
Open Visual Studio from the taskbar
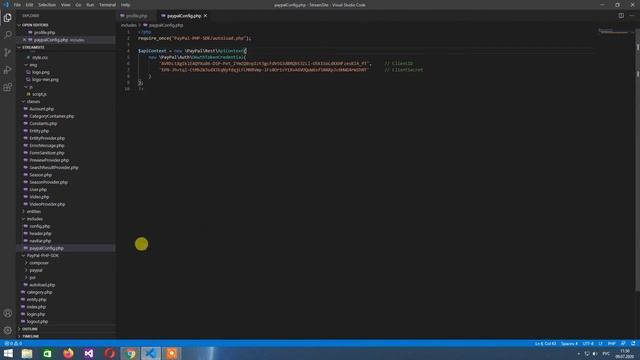point(89,353)
